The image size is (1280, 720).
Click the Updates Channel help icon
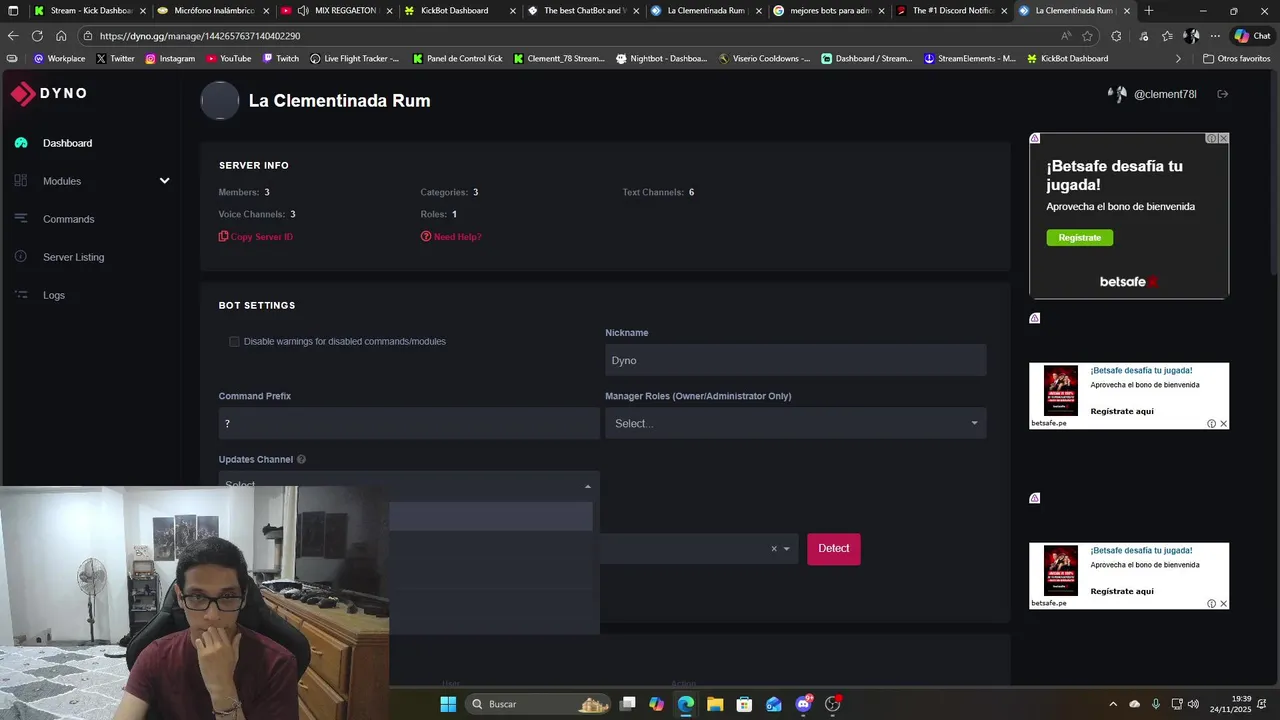pyautogui.click(x=301, y=460)
